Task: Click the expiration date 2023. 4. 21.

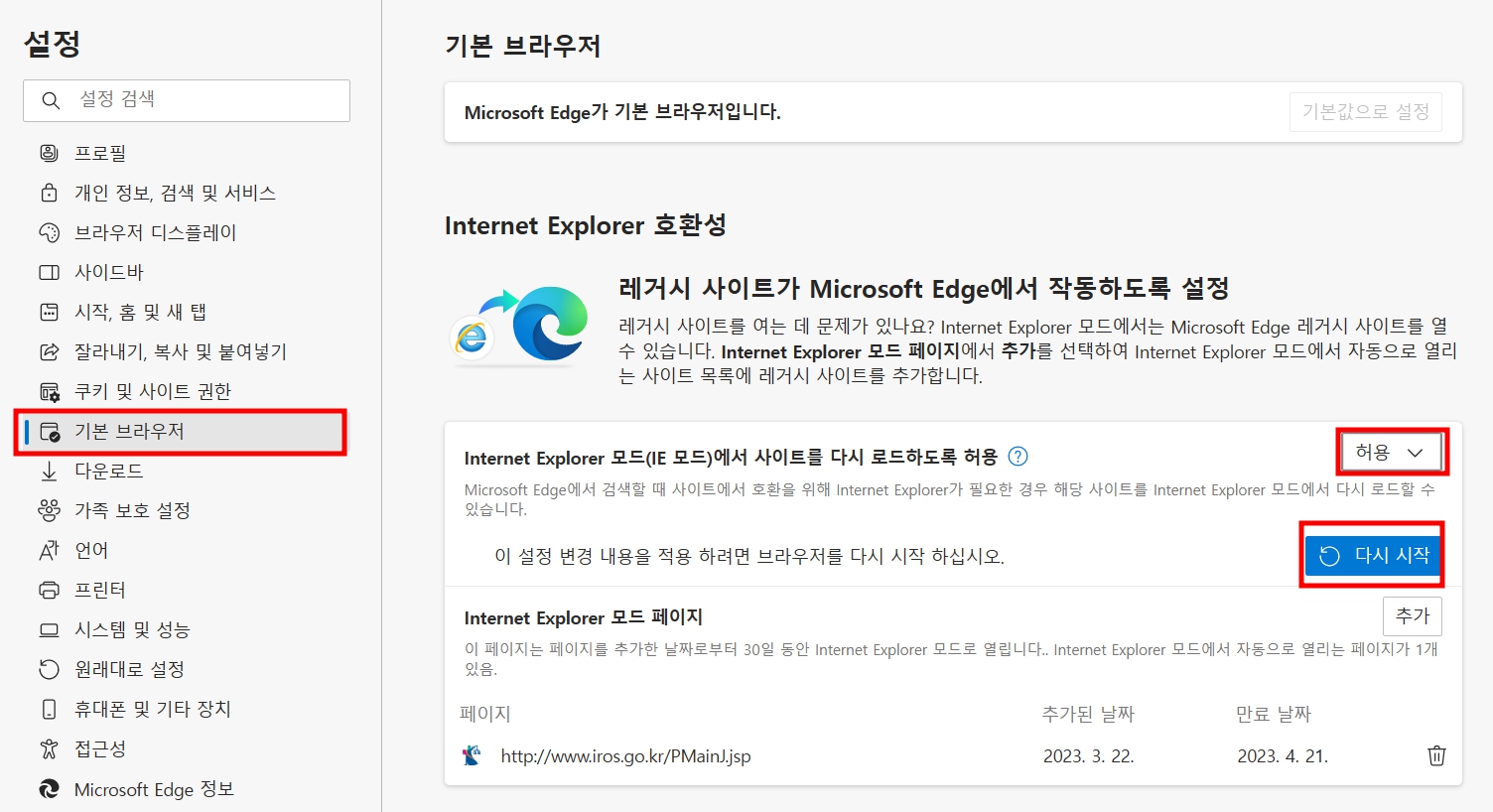Action: pyautogui.click(x=1283, y=756)
